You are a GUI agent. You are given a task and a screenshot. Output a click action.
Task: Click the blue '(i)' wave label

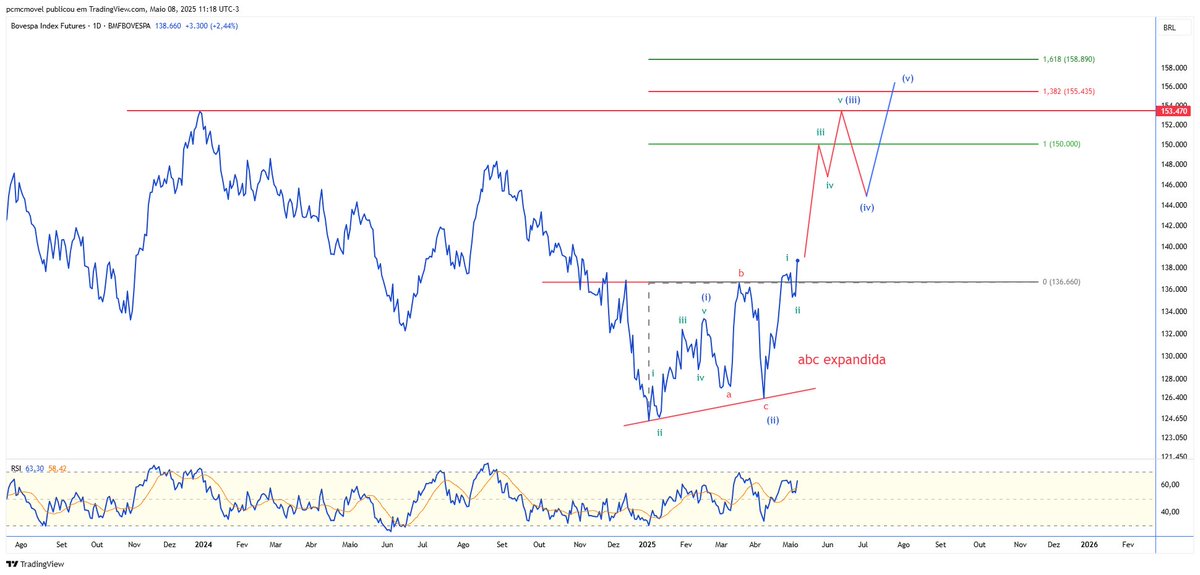pos(705,298)
